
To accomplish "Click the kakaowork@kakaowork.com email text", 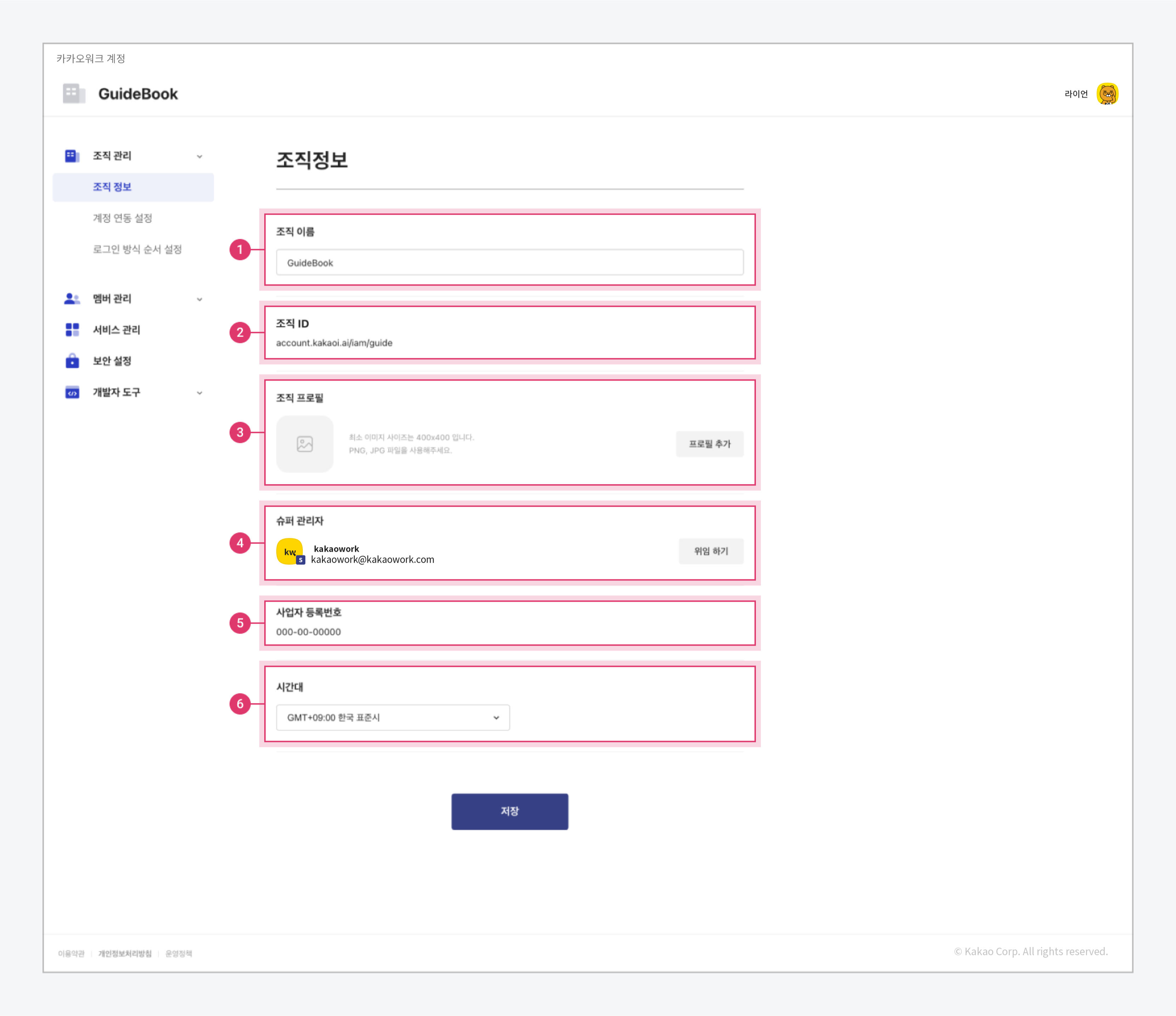I will [x=372, y=560].
